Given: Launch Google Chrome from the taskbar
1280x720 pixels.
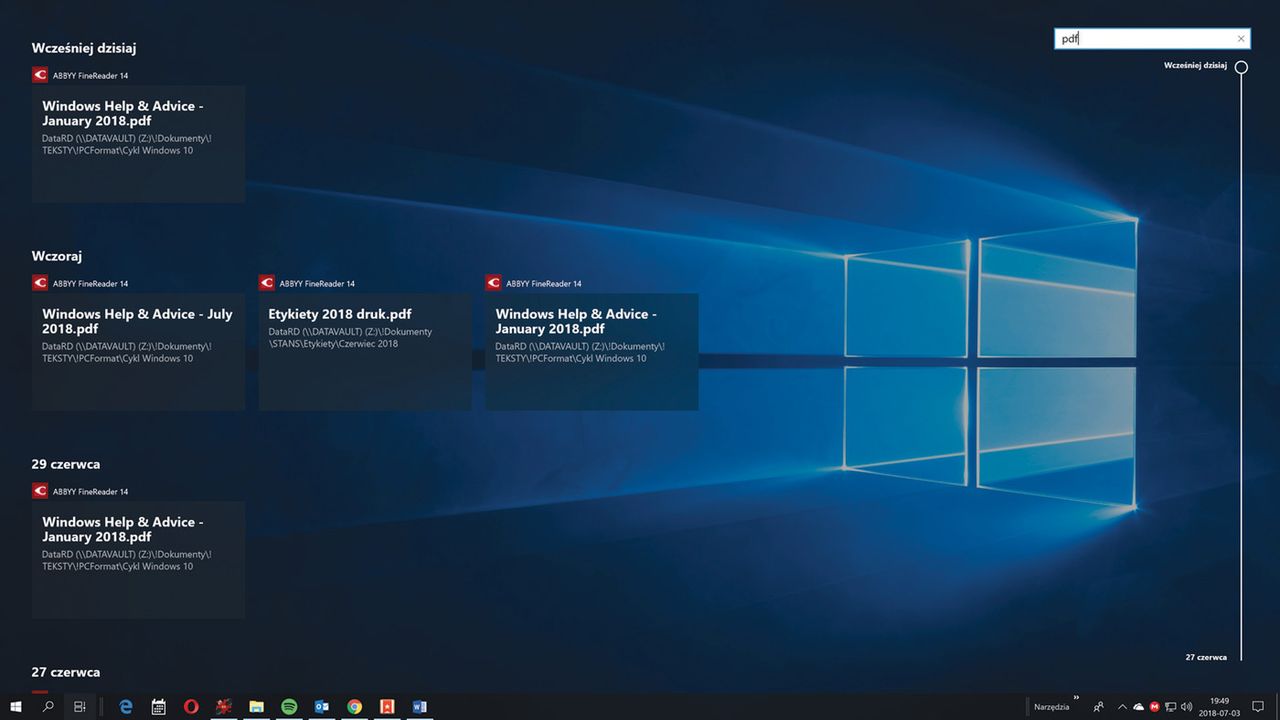Looking at the screenshot, I should click(x=354, y=706).
